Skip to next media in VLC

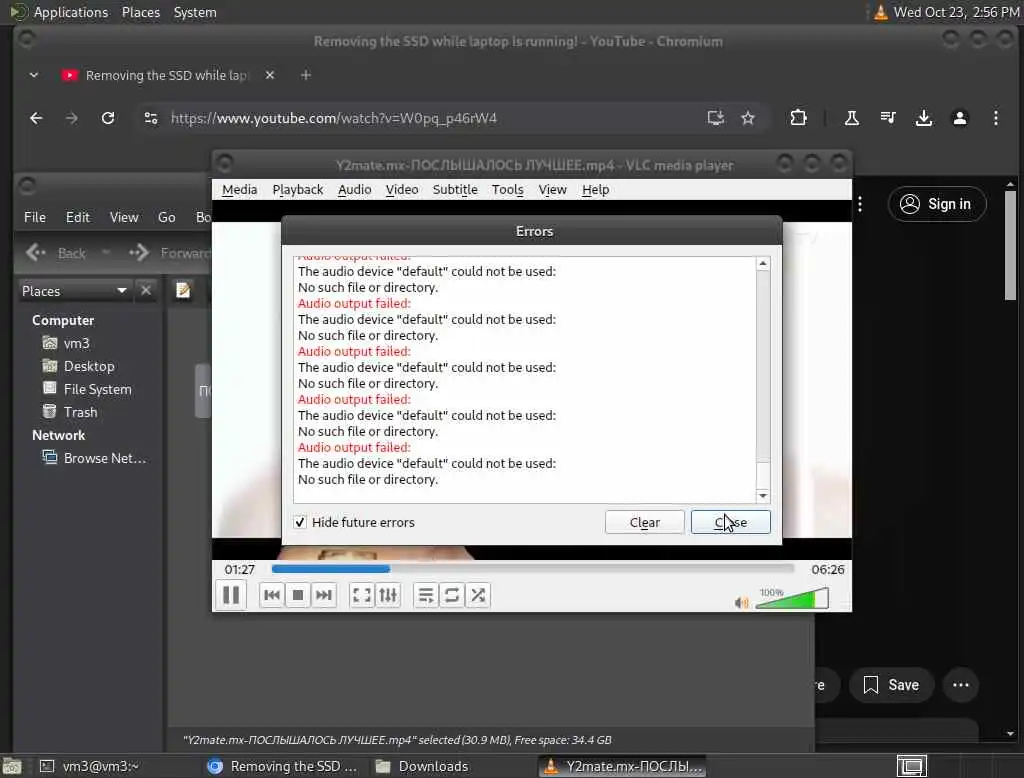(324, 595)
